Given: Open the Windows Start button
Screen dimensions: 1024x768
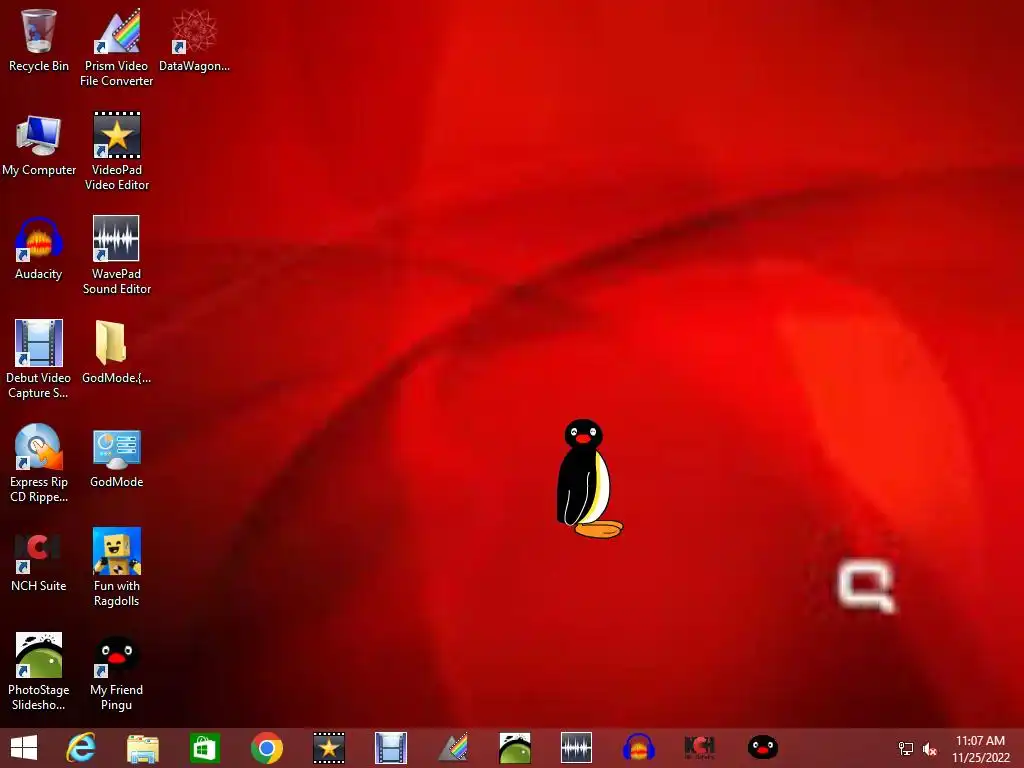Looking at the screenshot, I should tap(24, 748).
